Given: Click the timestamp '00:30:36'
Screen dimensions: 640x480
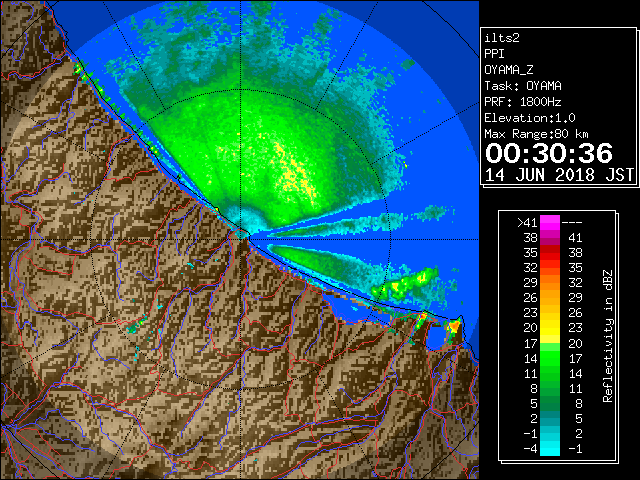Looking at the screenshot, I should point(549,153).
